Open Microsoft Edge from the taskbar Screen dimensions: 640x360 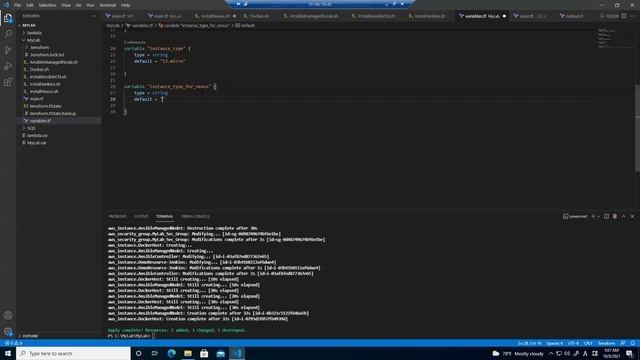pos(171,353)
